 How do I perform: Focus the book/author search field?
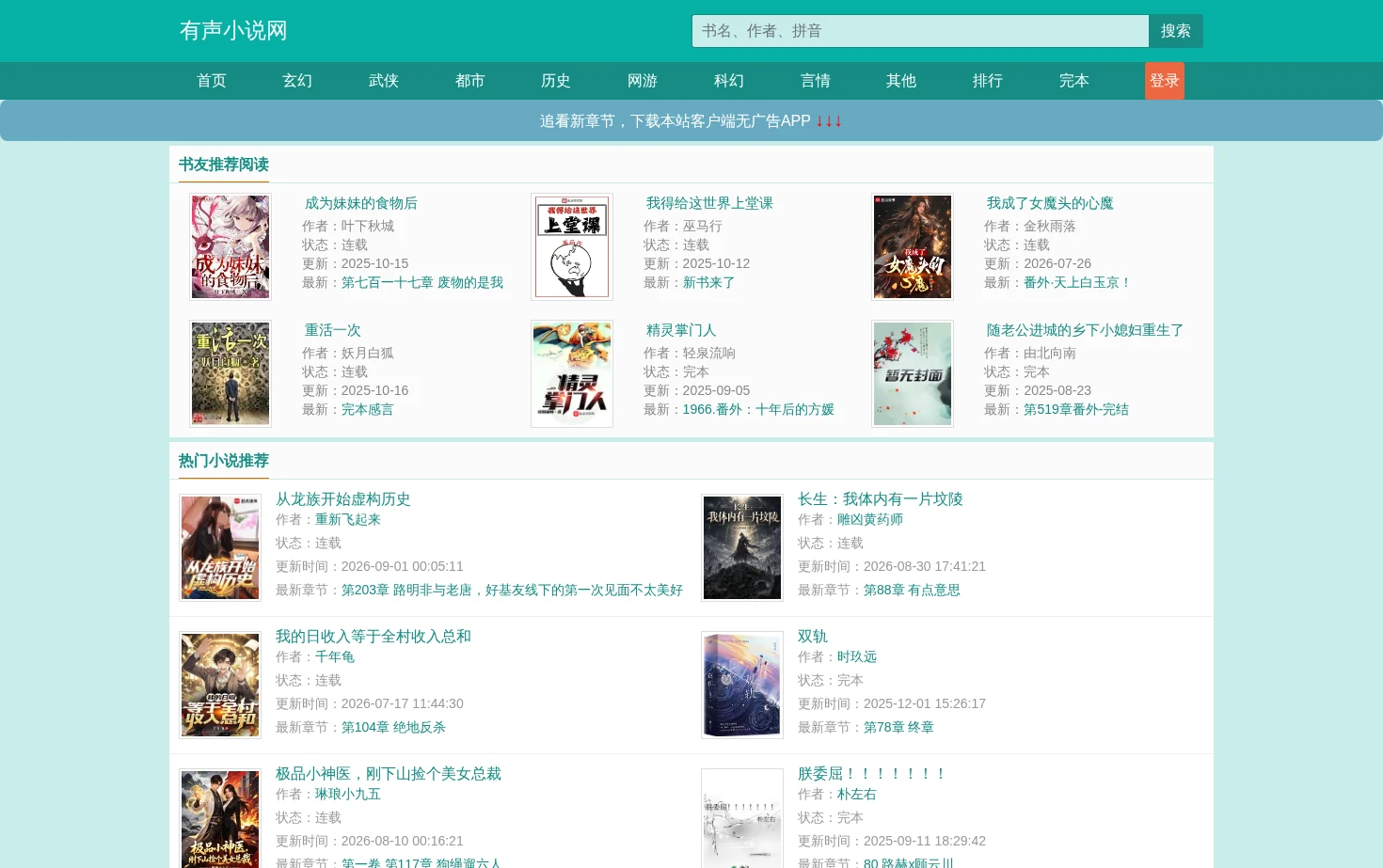pyautogui.click(x=920, y=31)
